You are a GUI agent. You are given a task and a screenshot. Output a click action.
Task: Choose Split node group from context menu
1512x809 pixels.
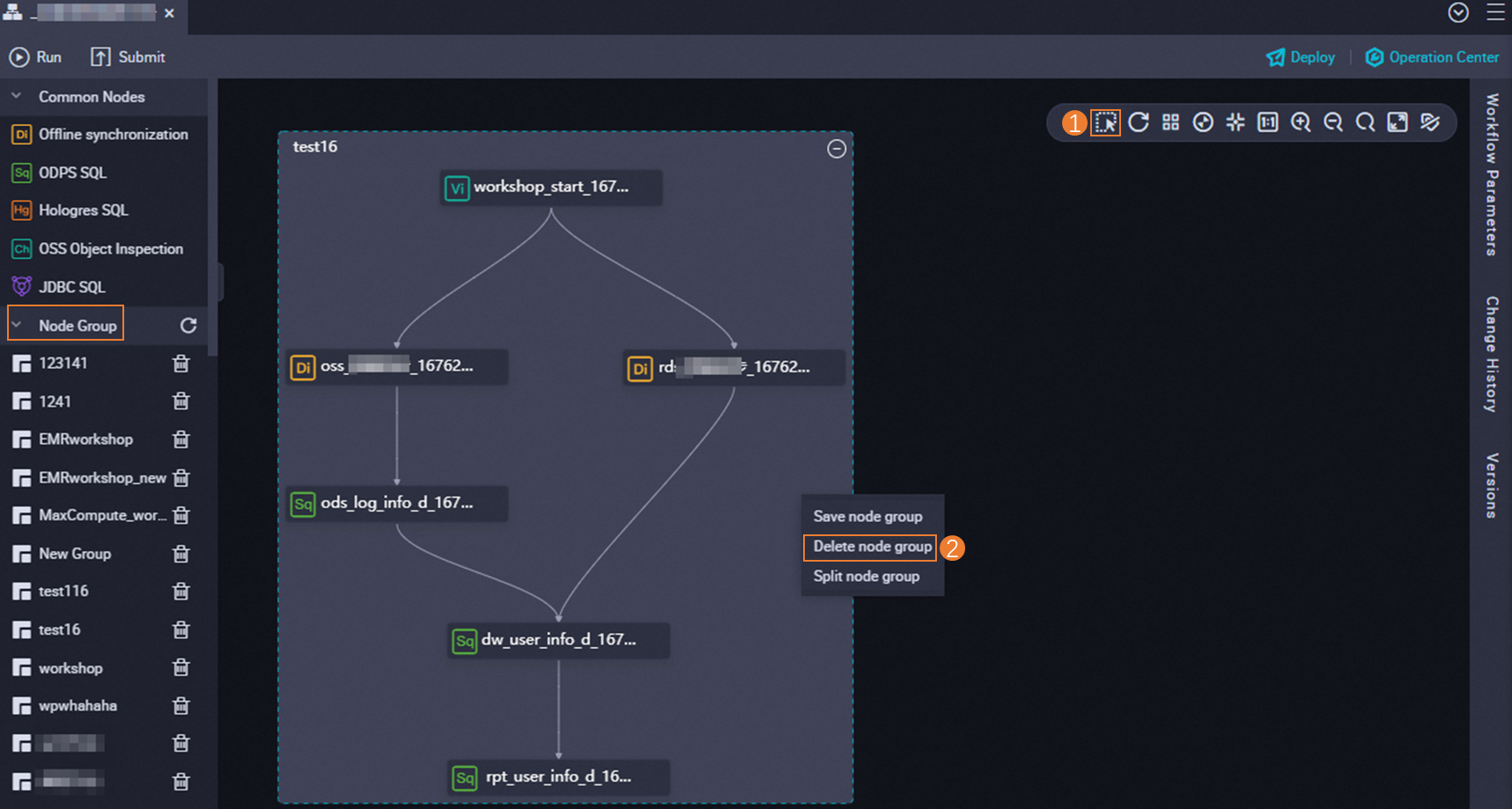[867, 577]
